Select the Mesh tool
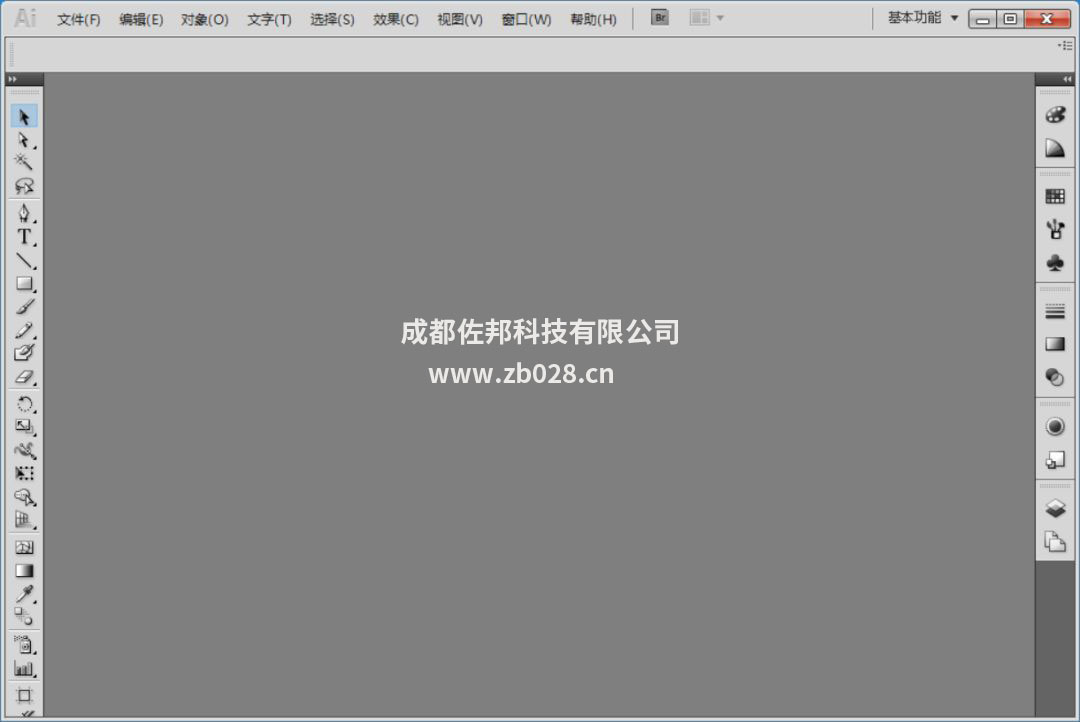1080x722 pixels. click(24, 548)
